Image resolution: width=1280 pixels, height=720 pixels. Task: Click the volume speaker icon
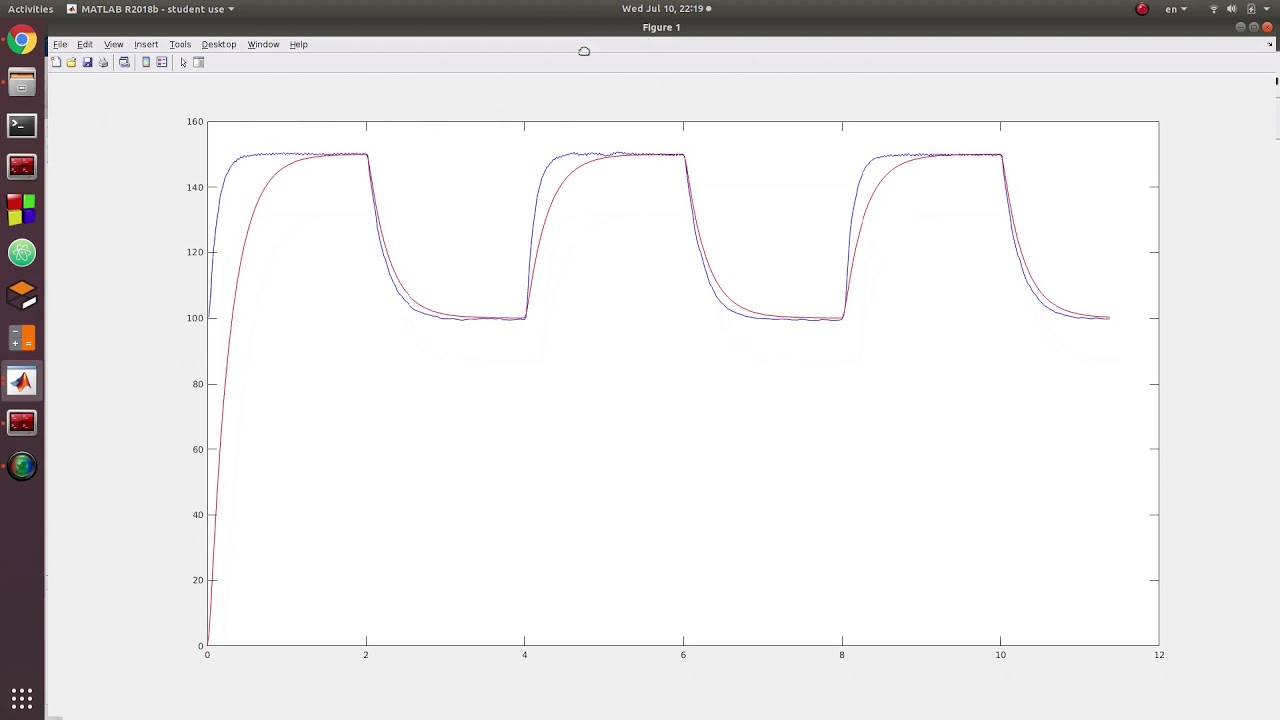tap(1232, 9)
